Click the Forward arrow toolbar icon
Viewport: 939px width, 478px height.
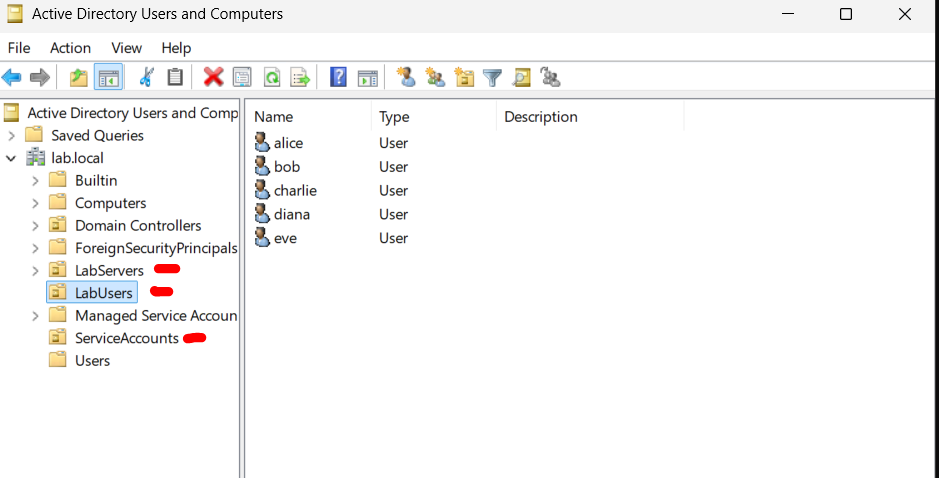(40, 77)
